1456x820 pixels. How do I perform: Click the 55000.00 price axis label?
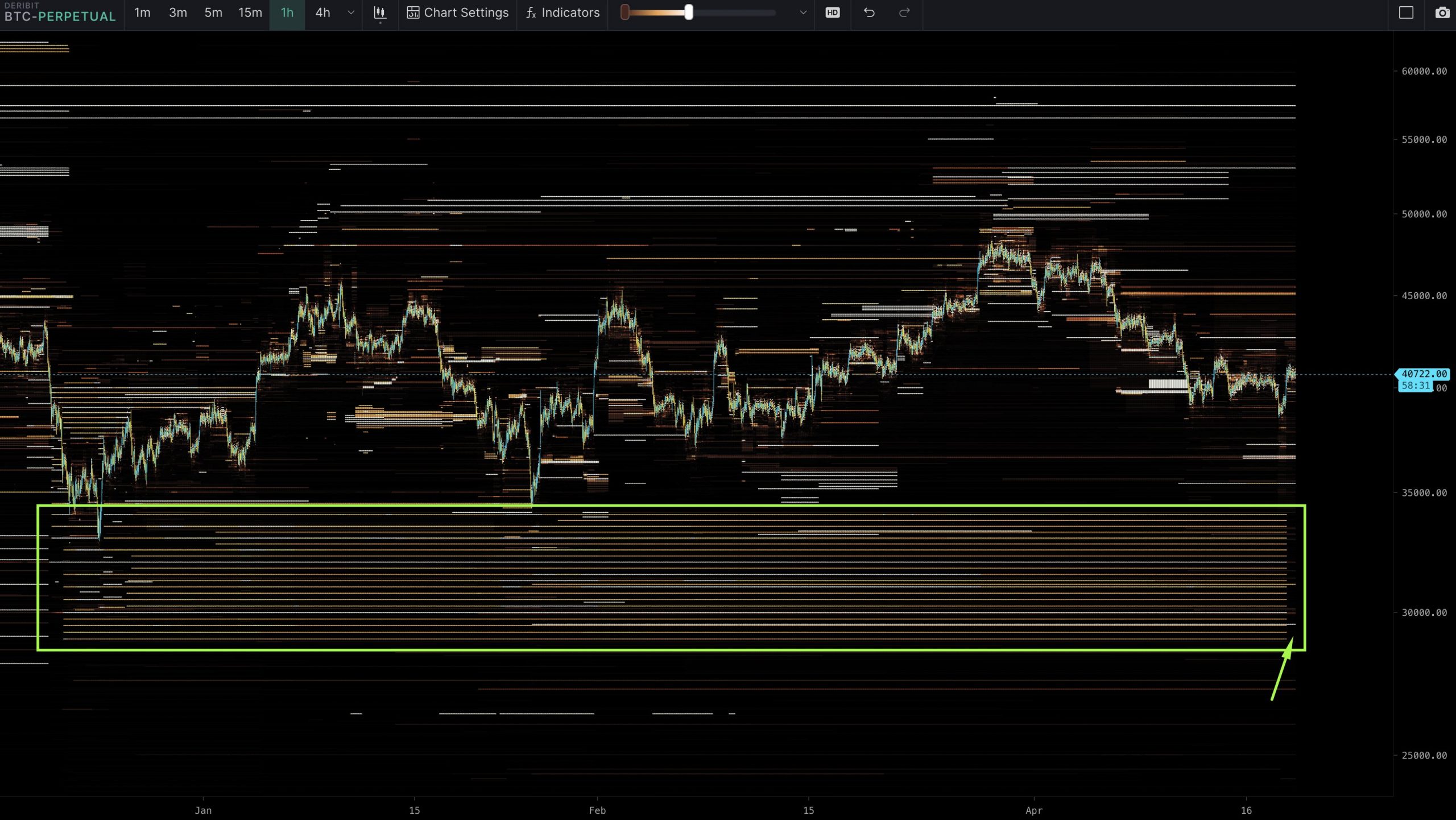(1424, 139)
